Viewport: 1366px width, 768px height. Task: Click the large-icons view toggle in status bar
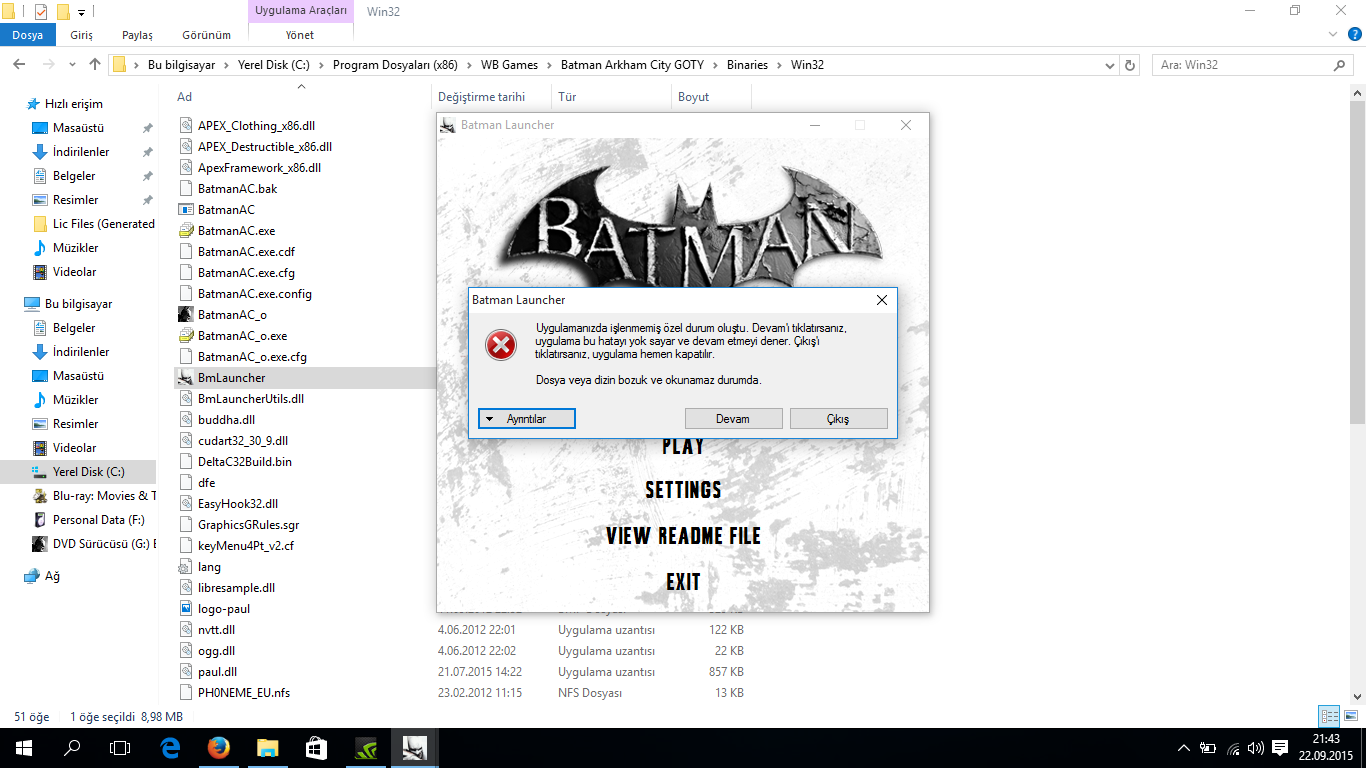pyautogui.click(x=1349, y=716)
